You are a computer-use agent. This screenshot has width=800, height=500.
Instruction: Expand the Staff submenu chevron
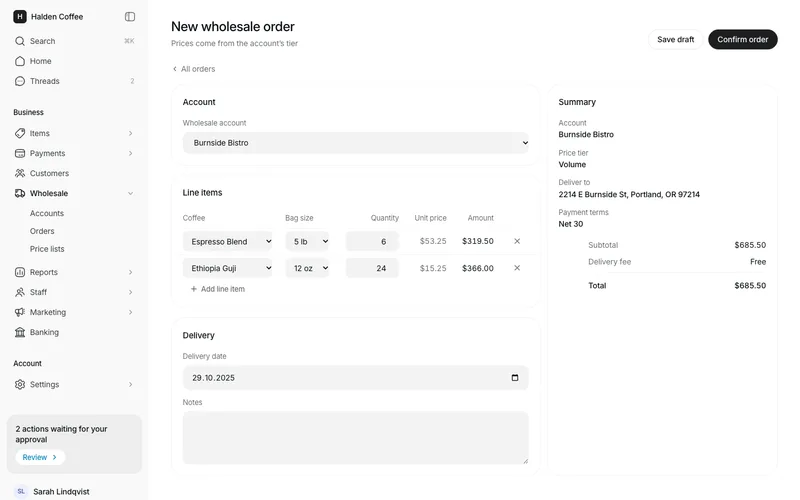coord(131,292)
